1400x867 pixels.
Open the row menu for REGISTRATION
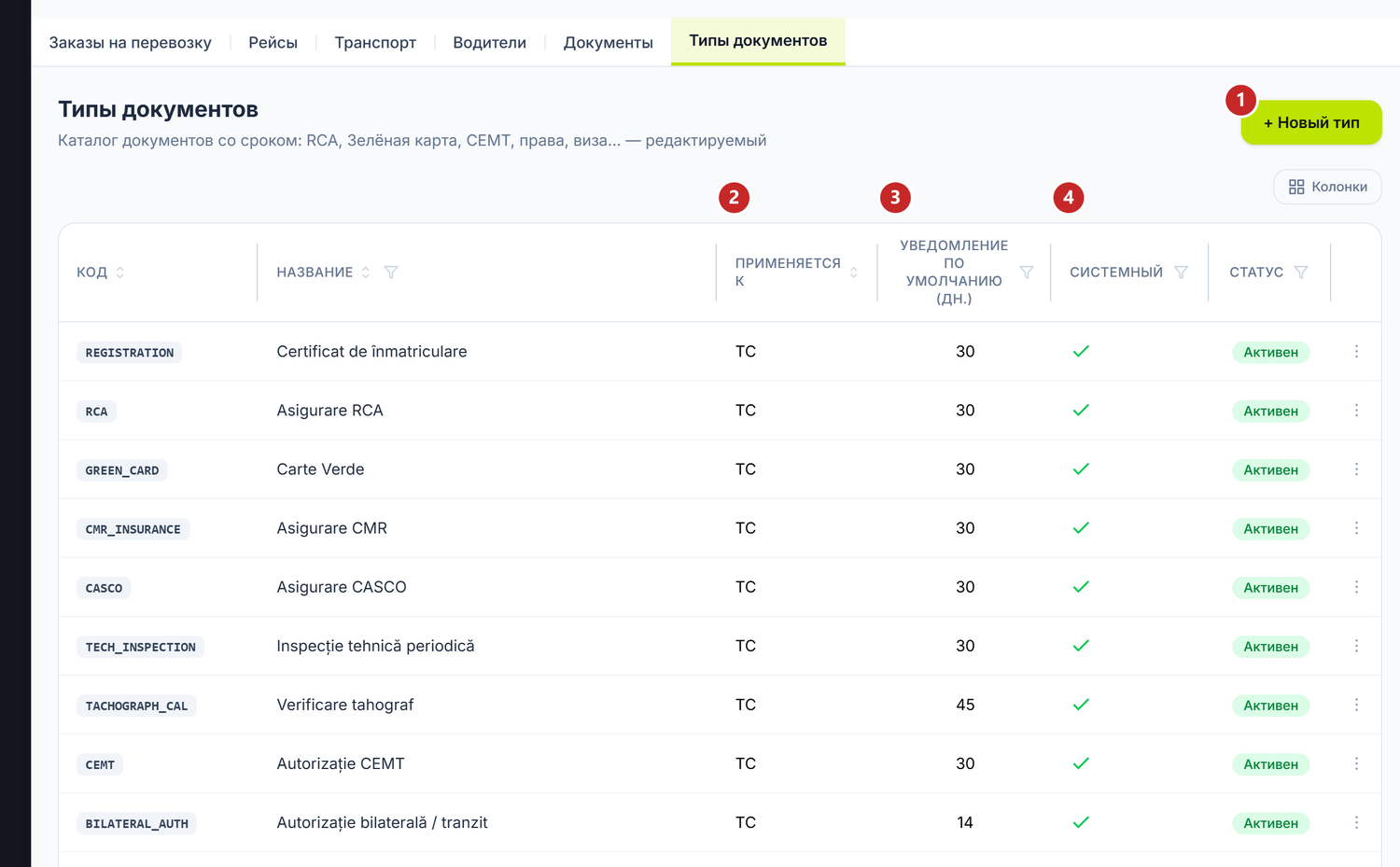(x=1356, y=352)
